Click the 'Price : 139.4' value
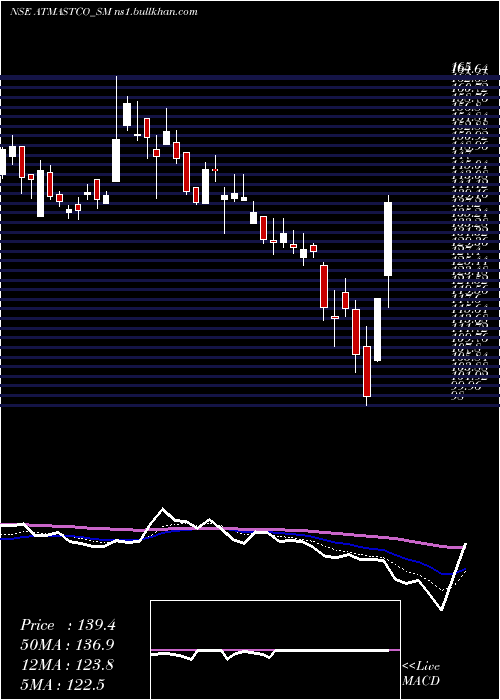This screenshot has width=500, height=700. click(x=68, y=625)
